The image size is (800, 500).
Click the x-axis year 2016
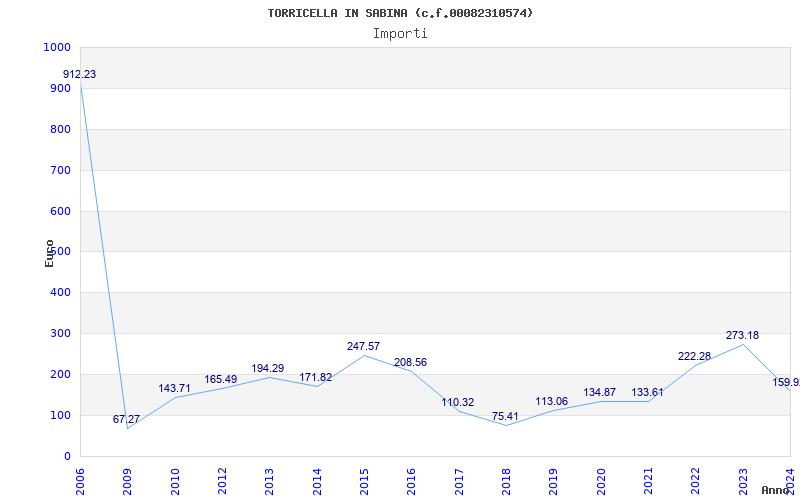coord(411,482)
